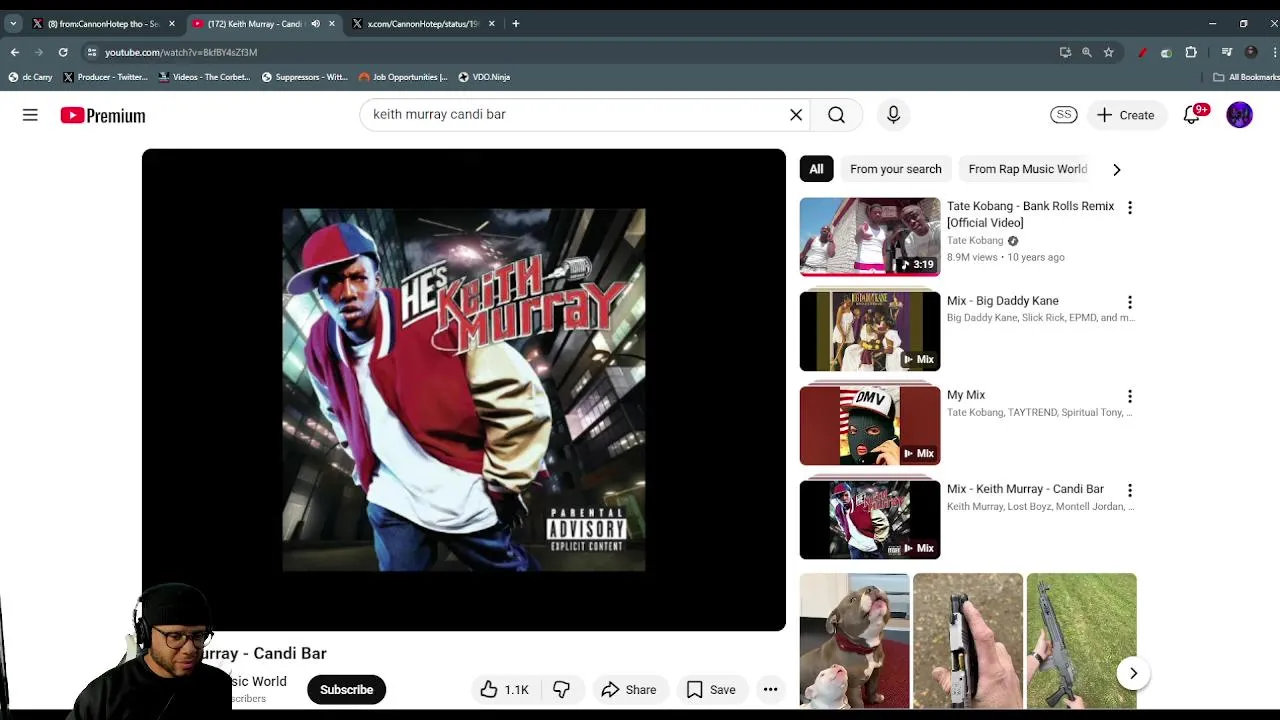The width and height of the screenshot is (1280, 720).
Task: Run search with the magnifier button
Action: (x=836, y=115)
